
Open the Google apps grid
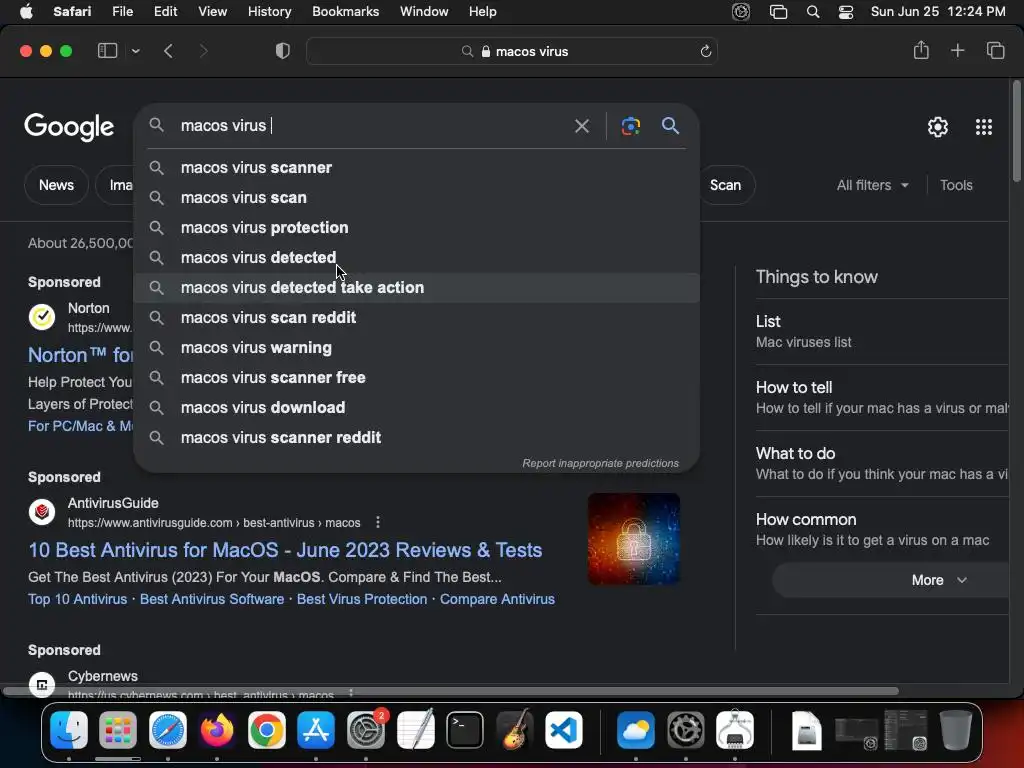coord(984,127)
